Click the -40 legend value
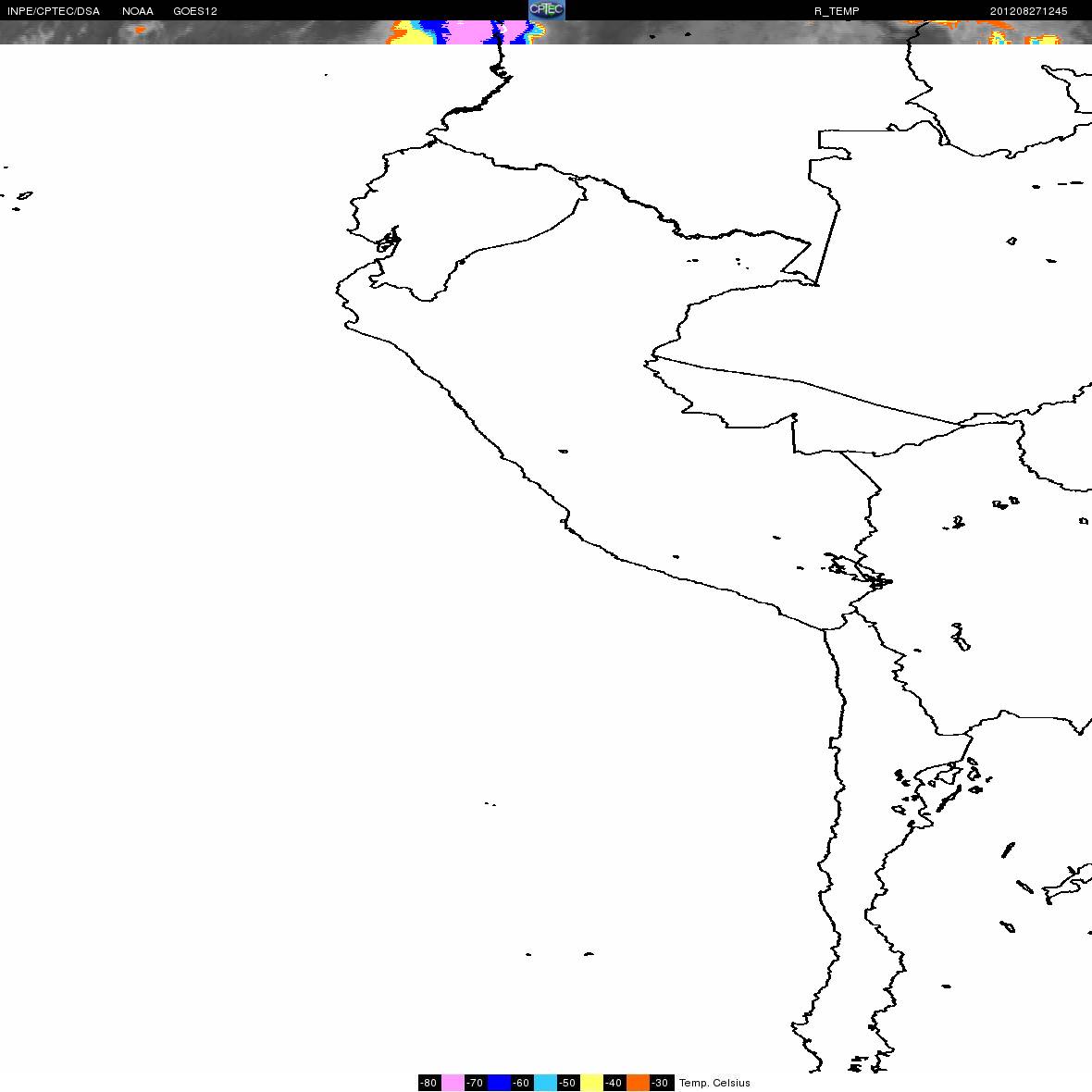This screenshot has height=1092, width=1092. click(x=614, y=1082)
